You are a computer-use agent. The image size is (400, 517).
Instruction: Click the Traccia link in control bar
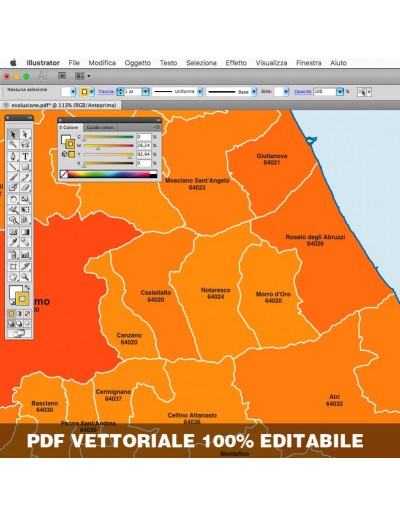(106, 92)
